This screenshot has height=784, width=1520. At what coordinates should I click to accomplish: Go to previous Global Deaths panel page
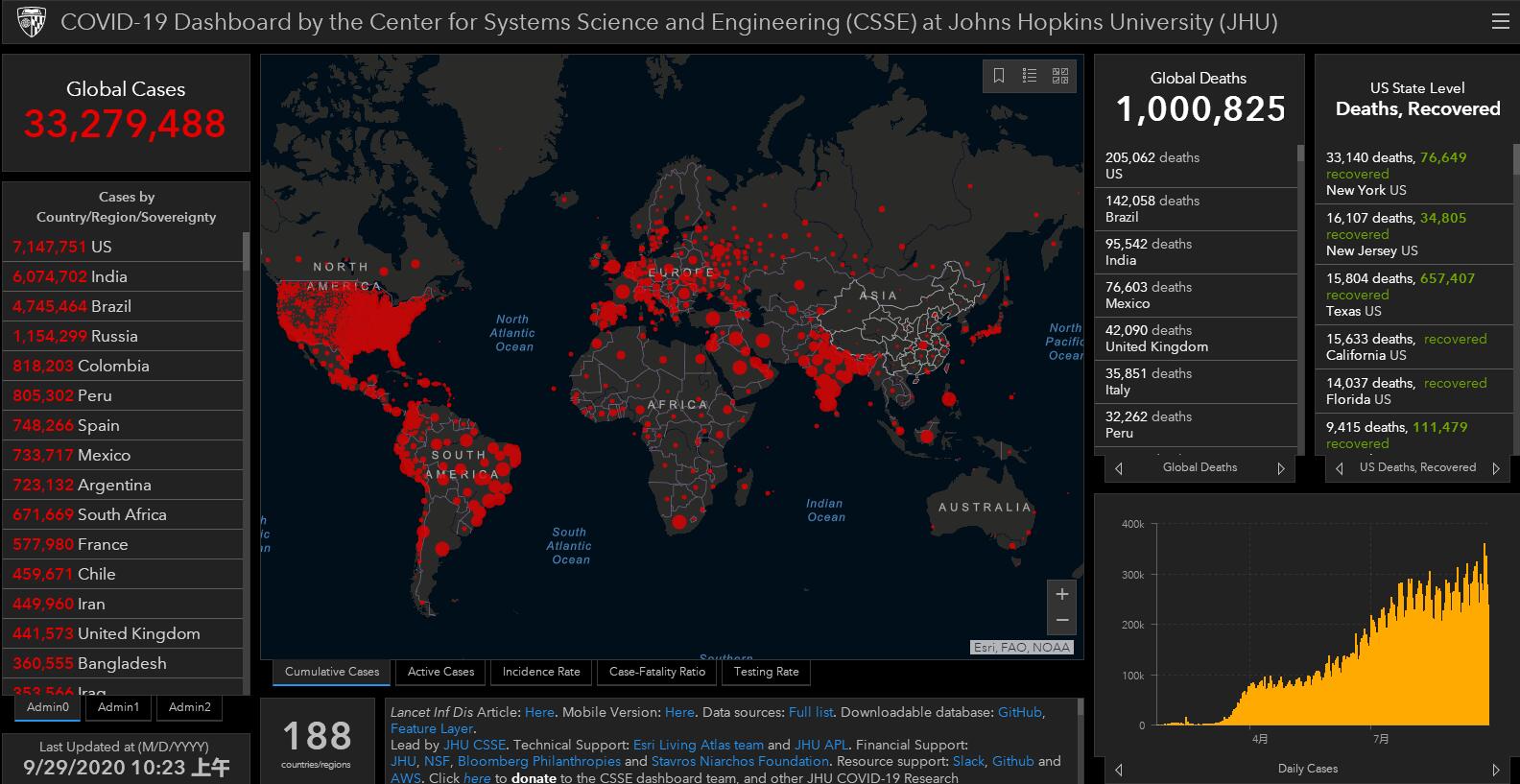coord(1119,468)
